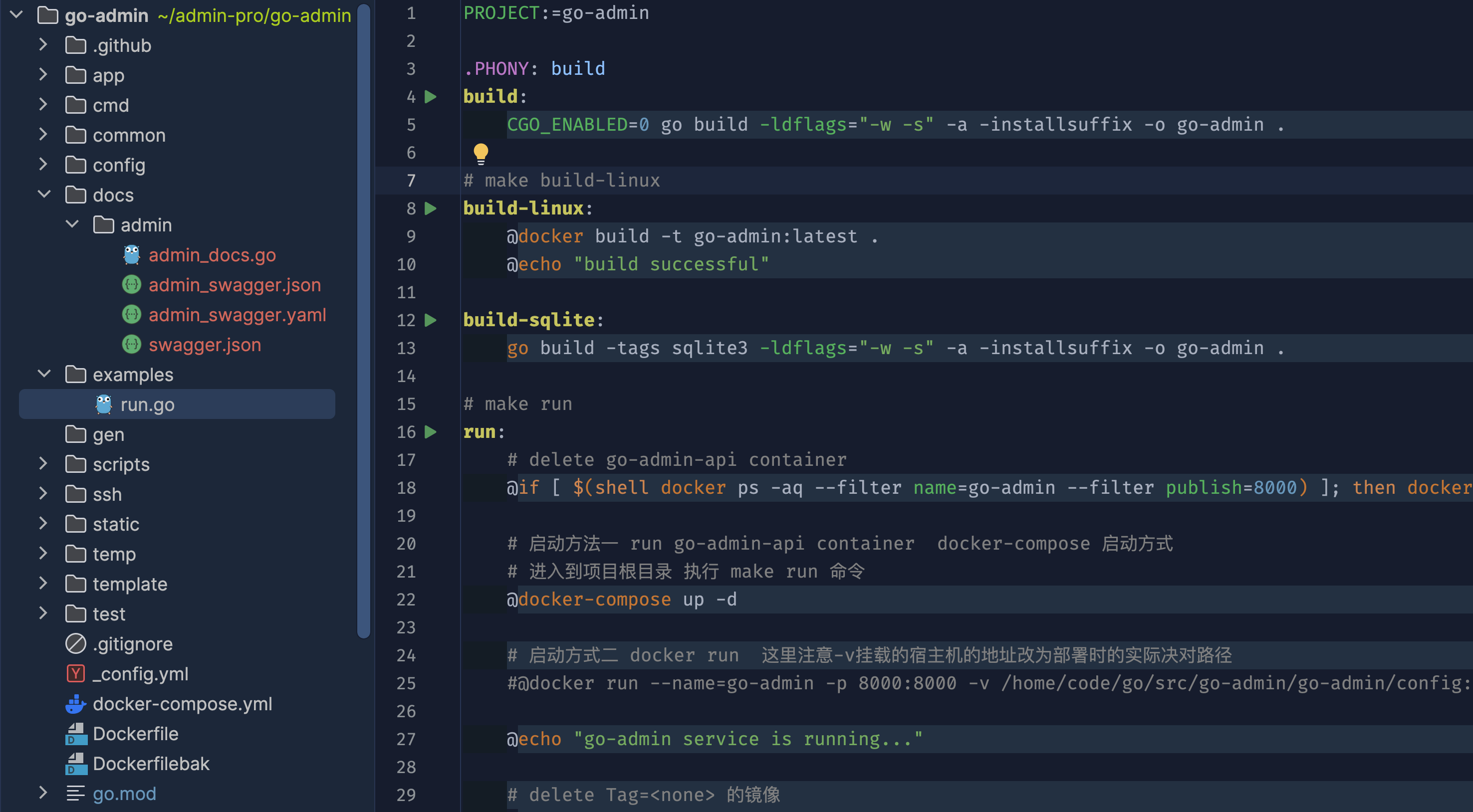Click the project tree vertical scrollbar
Screen dimensions: 1473x812
(x=363, y=320)
